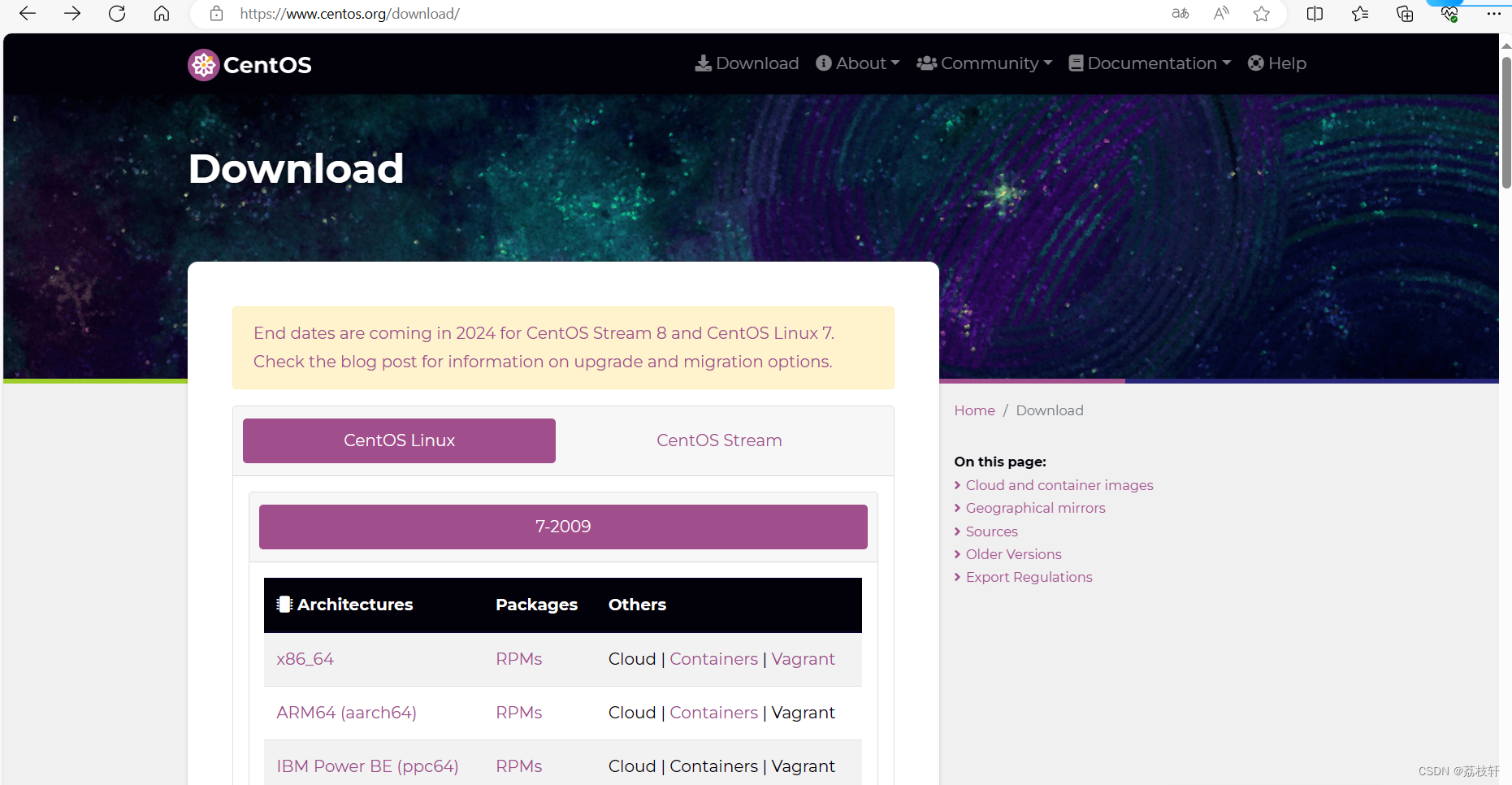
Task: Jump to Older Versions section
Action: tap(1013, 554)
